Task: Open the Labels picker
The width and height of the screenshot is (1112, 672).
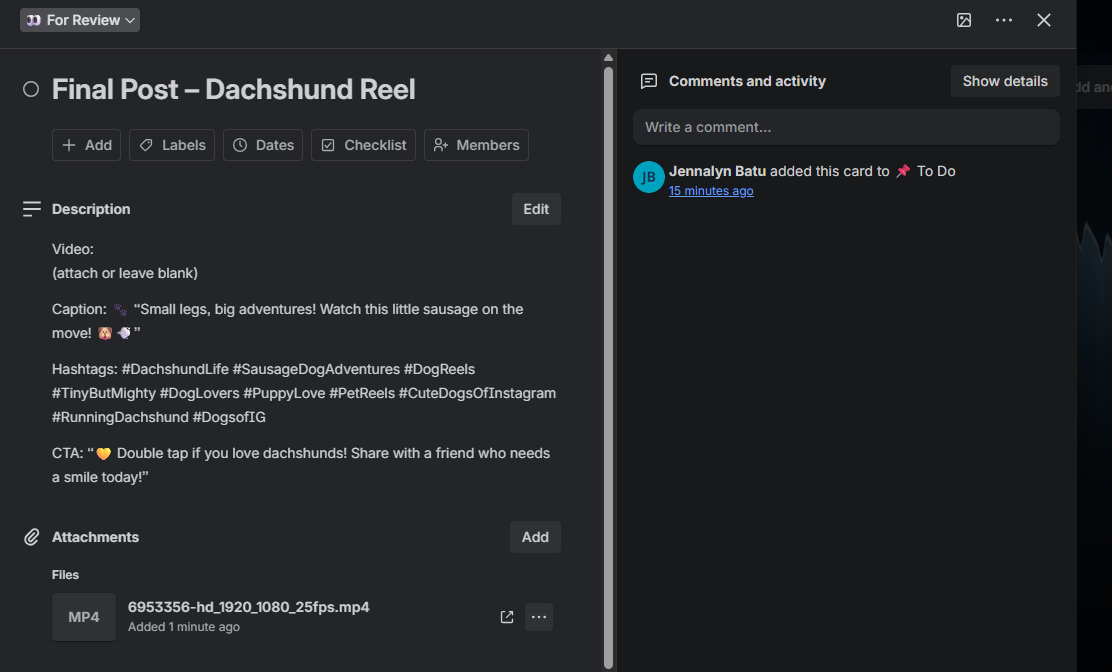Action: [172, 145]
